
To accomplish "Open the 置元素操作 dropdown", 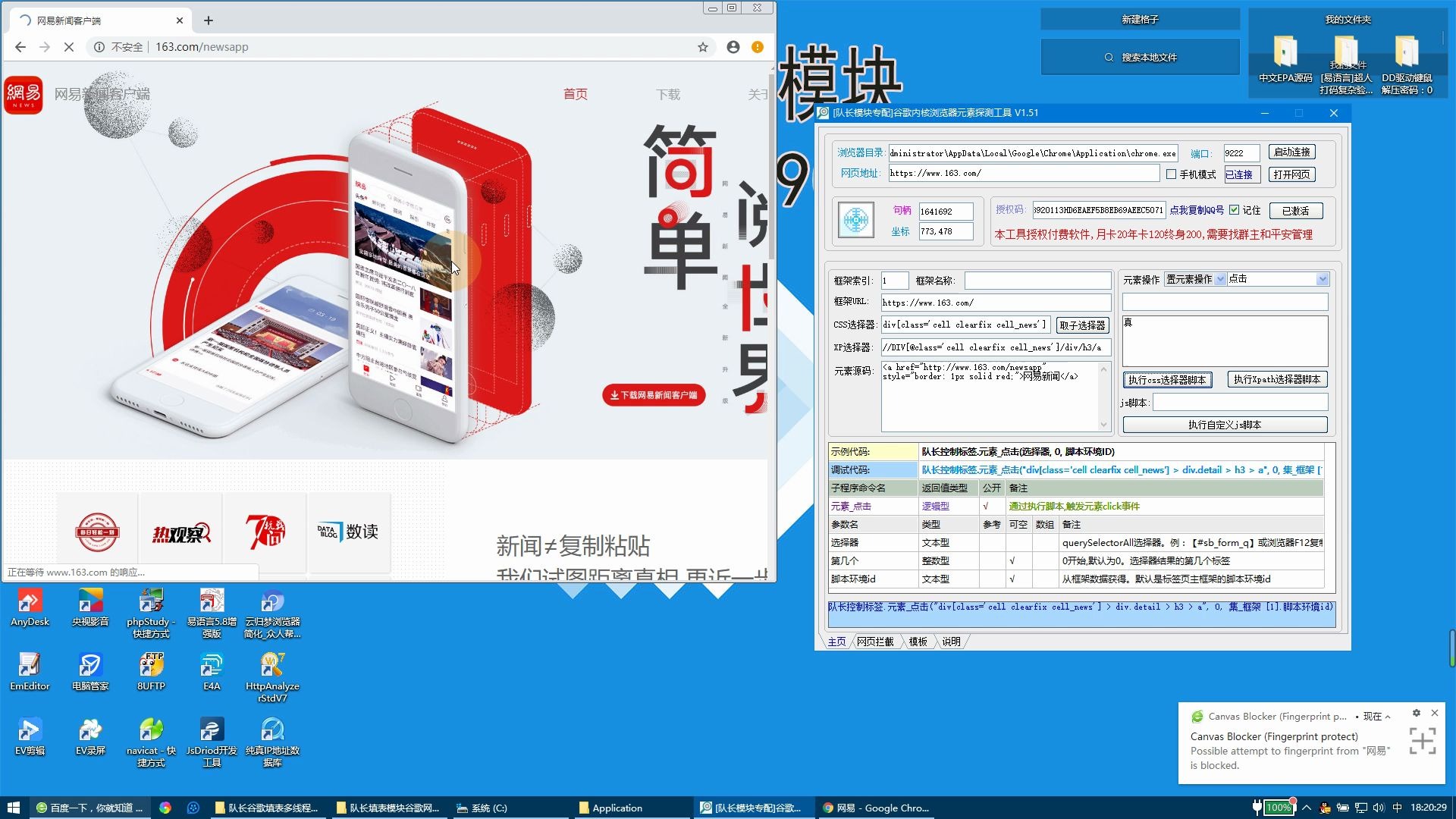I will [1220, 279].
